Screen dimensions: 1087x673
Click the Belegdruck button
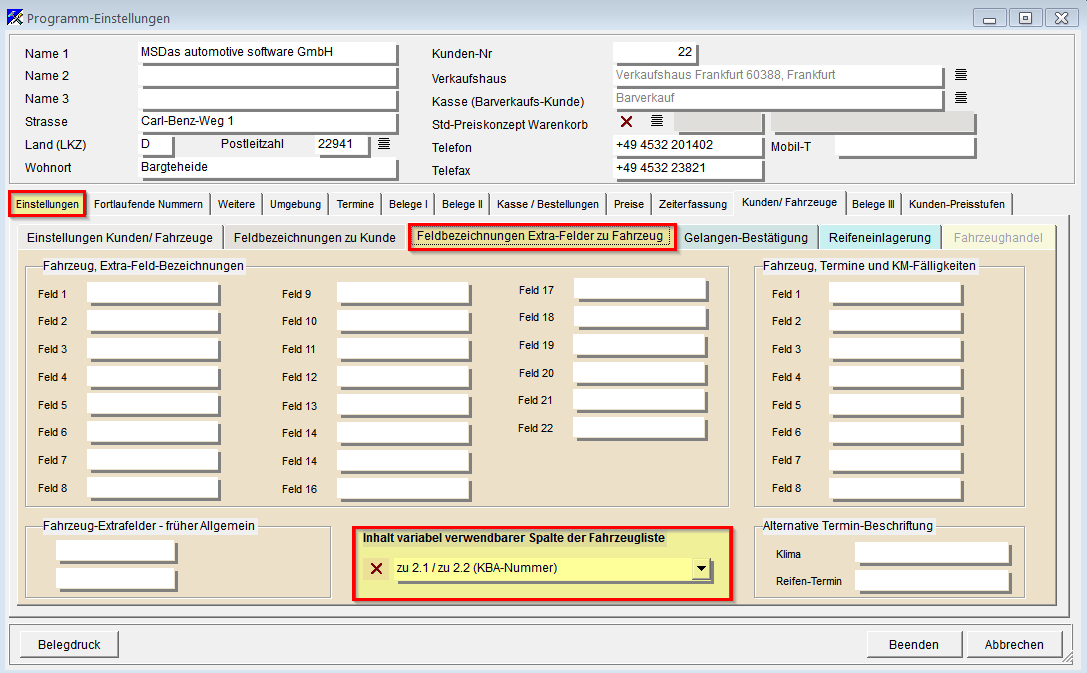(x=69, y=645)
